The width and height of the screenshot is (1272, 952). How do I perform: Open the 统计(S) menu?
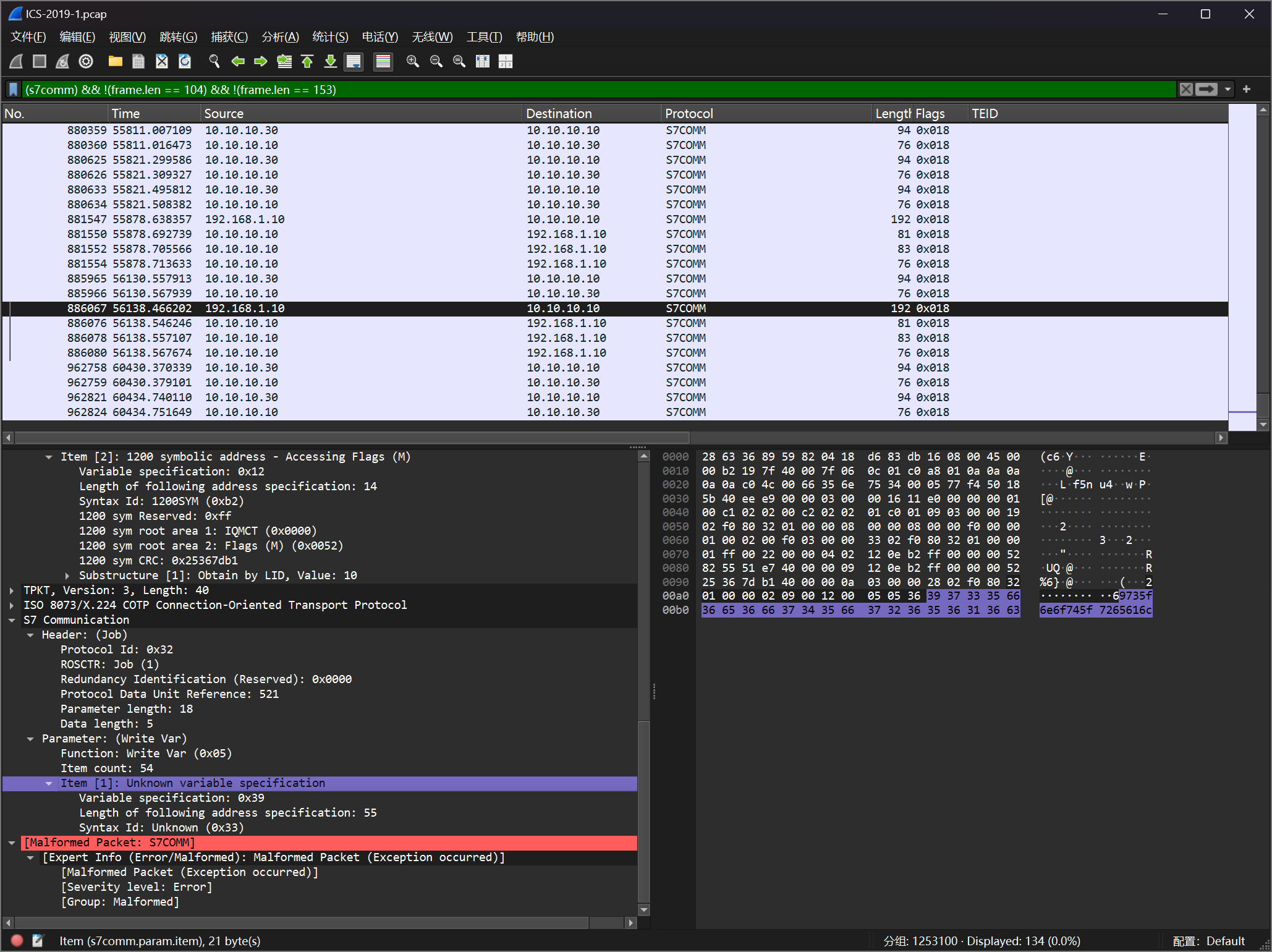tap(330, 37)
